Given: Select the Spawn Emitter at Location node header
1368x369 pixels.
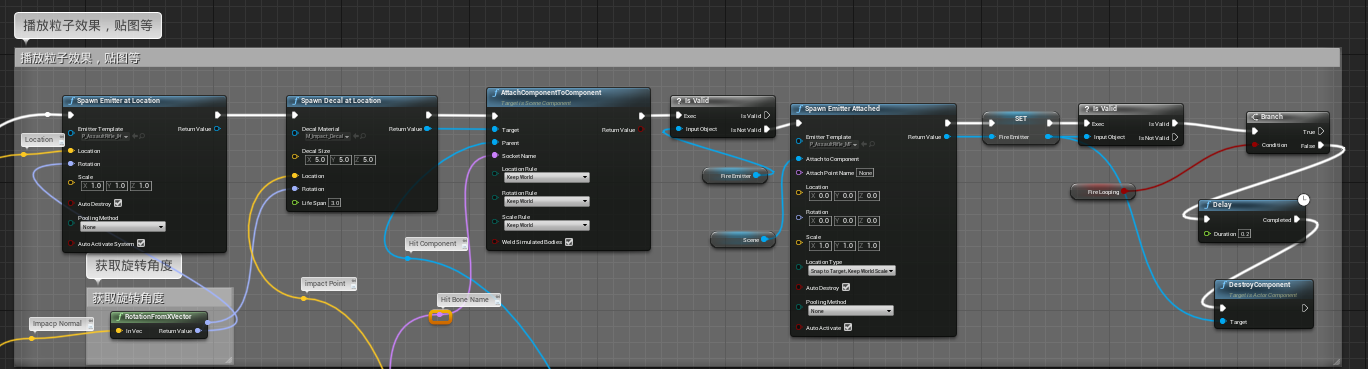Looking at the screenshot, I should click(x=144, y=101).
